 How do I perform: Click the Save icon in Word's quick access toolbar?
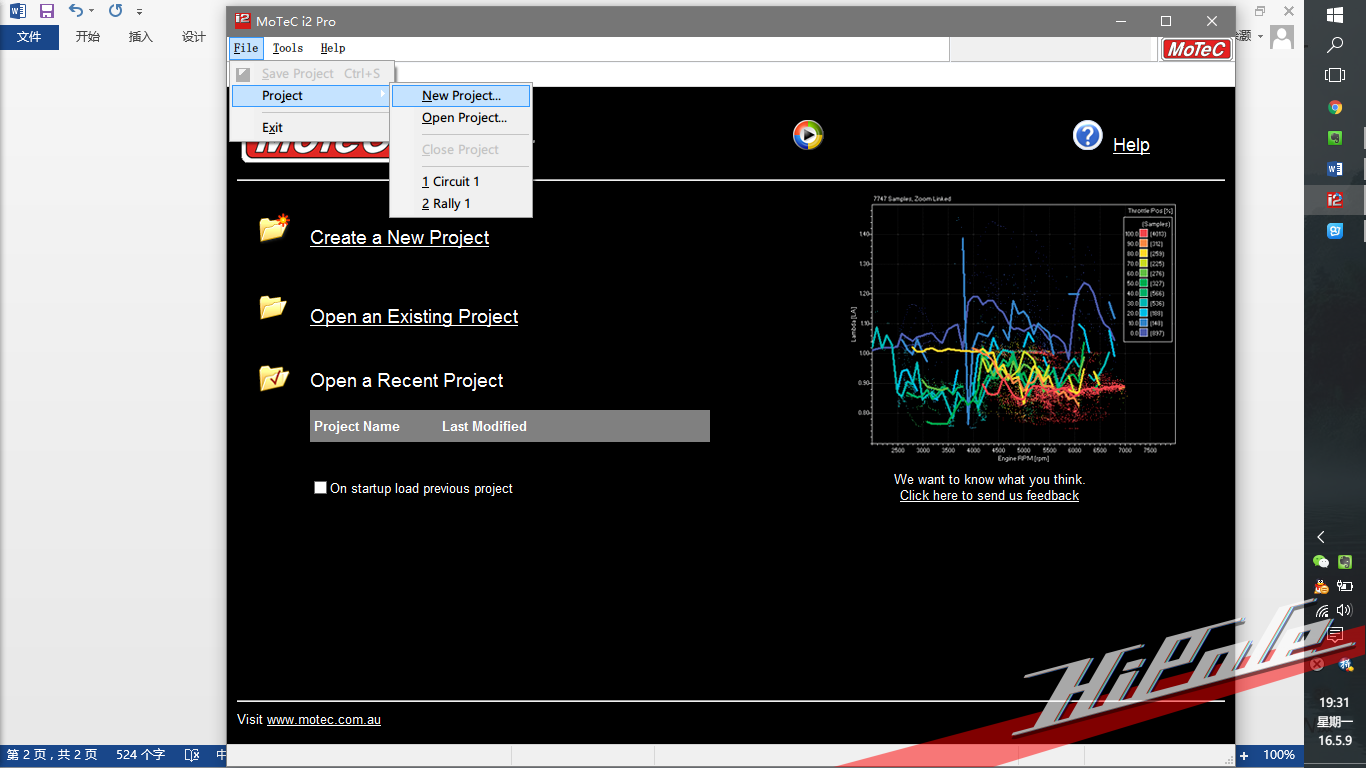[x=47, y=11]
